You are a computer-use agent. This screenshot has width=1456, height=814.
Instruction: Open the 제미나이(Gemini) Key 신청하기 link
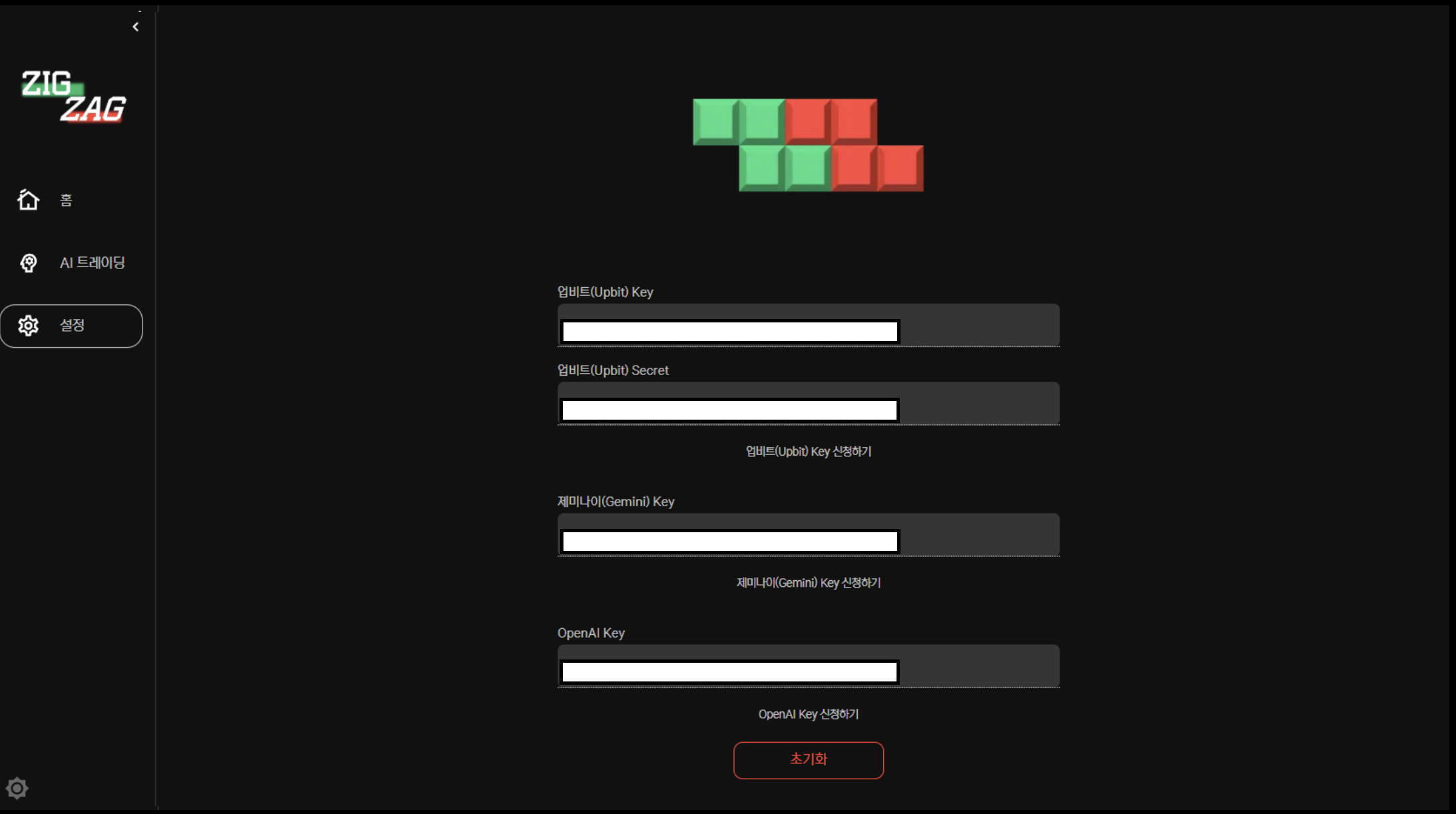[x=808, y=583]
